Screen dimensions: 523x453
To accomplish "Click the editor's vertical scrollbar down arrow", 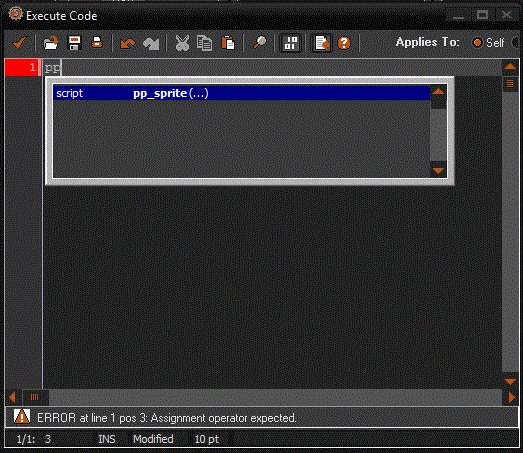I will [x=510, y=381].
